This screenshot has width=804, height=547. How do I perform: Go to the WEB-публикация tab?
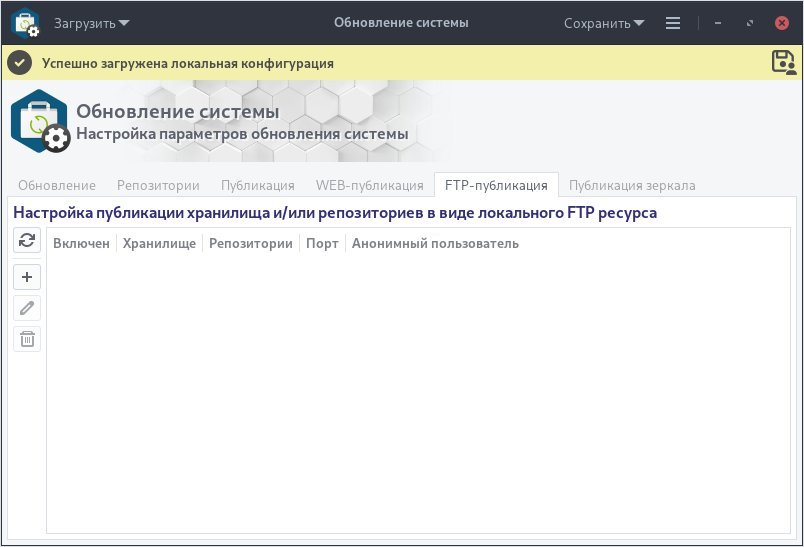tap(370, 185)
